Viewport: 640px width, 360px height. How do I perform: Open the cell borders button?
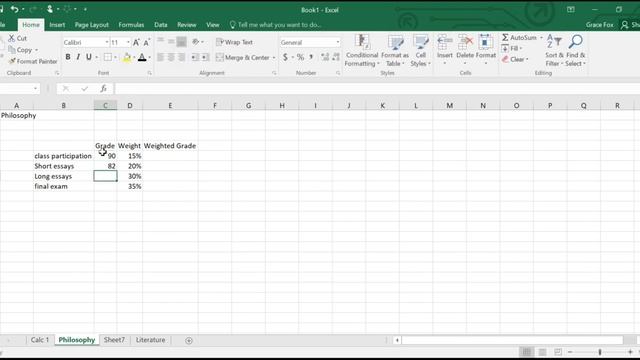tap(107, 57)
